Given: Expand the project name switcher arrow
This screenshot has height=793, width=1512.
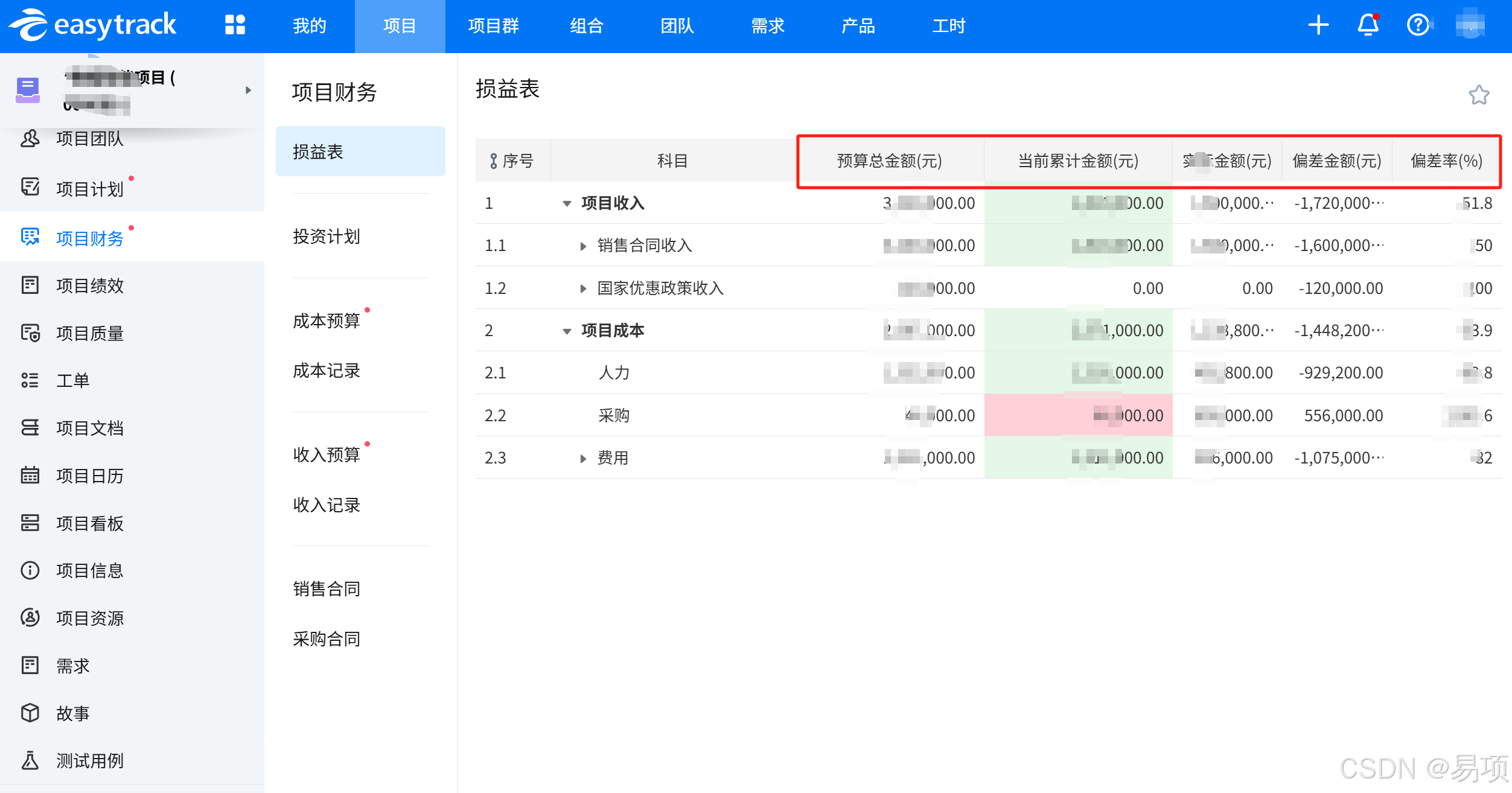Looking at the screenshot, I should coord(248,91).
